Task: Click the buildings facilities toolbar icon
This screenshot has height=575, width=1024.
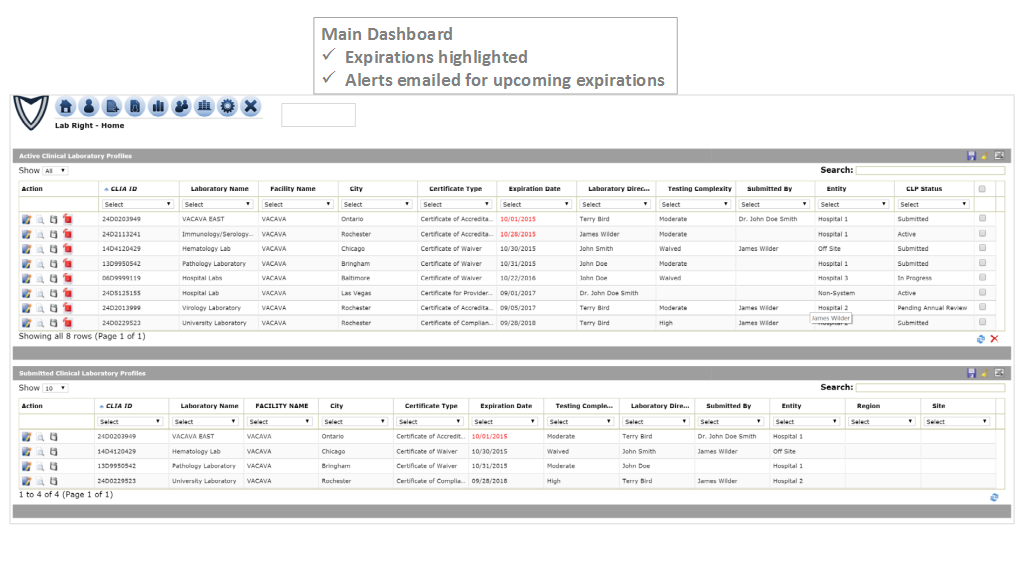Action: click(x=204, y=107)
